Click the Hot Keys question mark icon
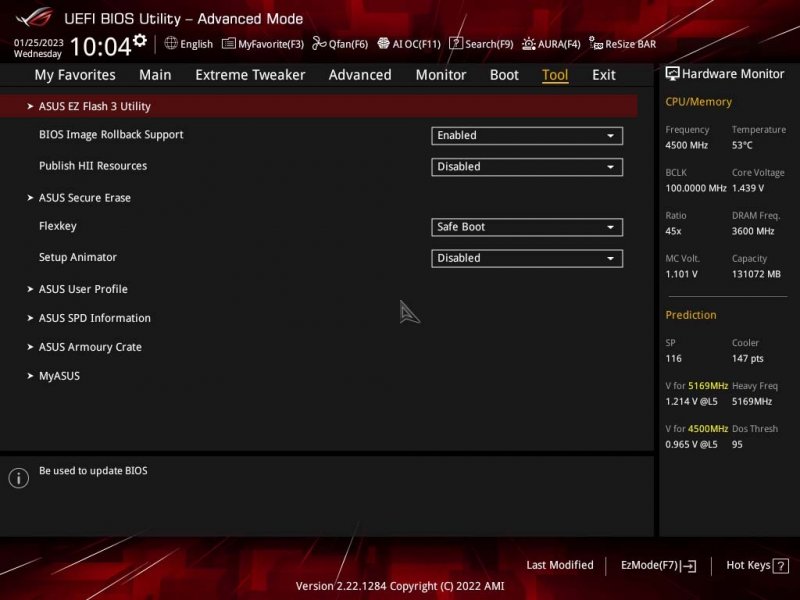 [781, 566]
